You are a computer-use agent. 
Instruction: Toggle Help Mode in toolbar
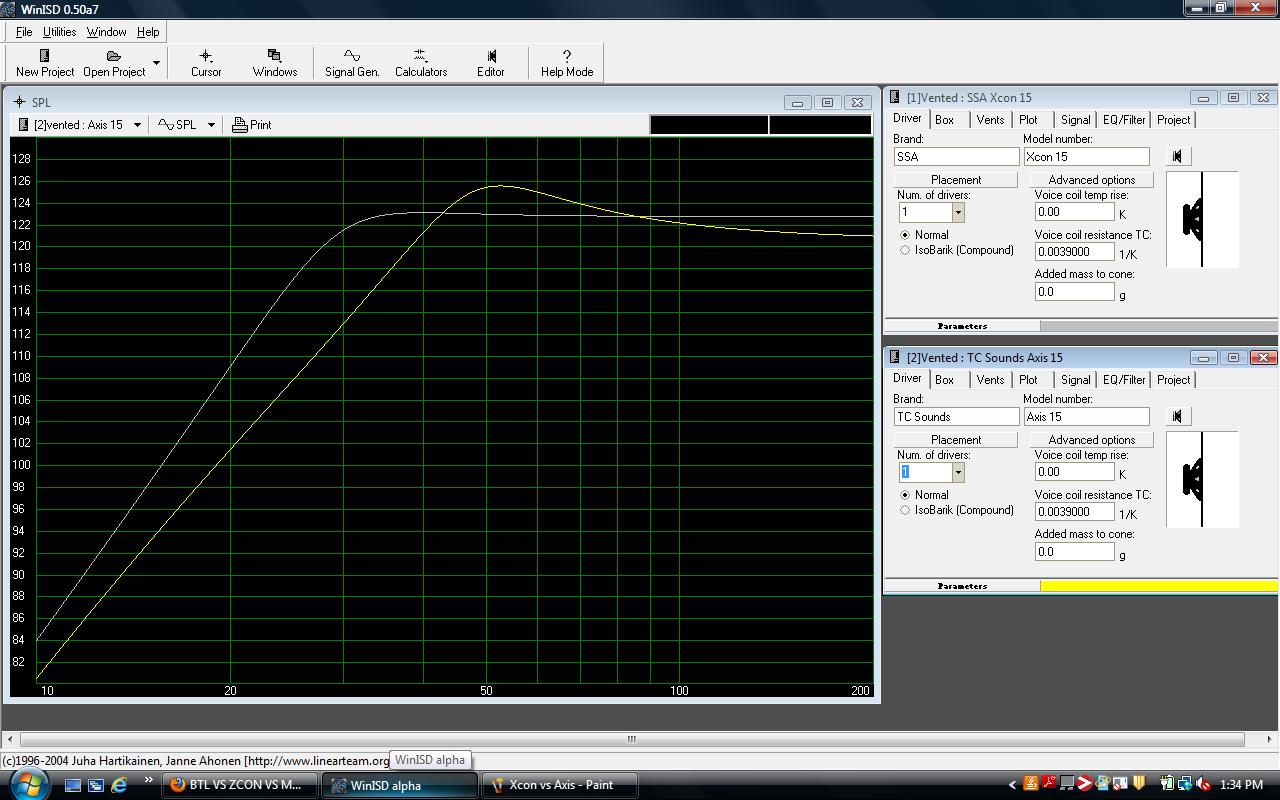(x=567, y=63)
